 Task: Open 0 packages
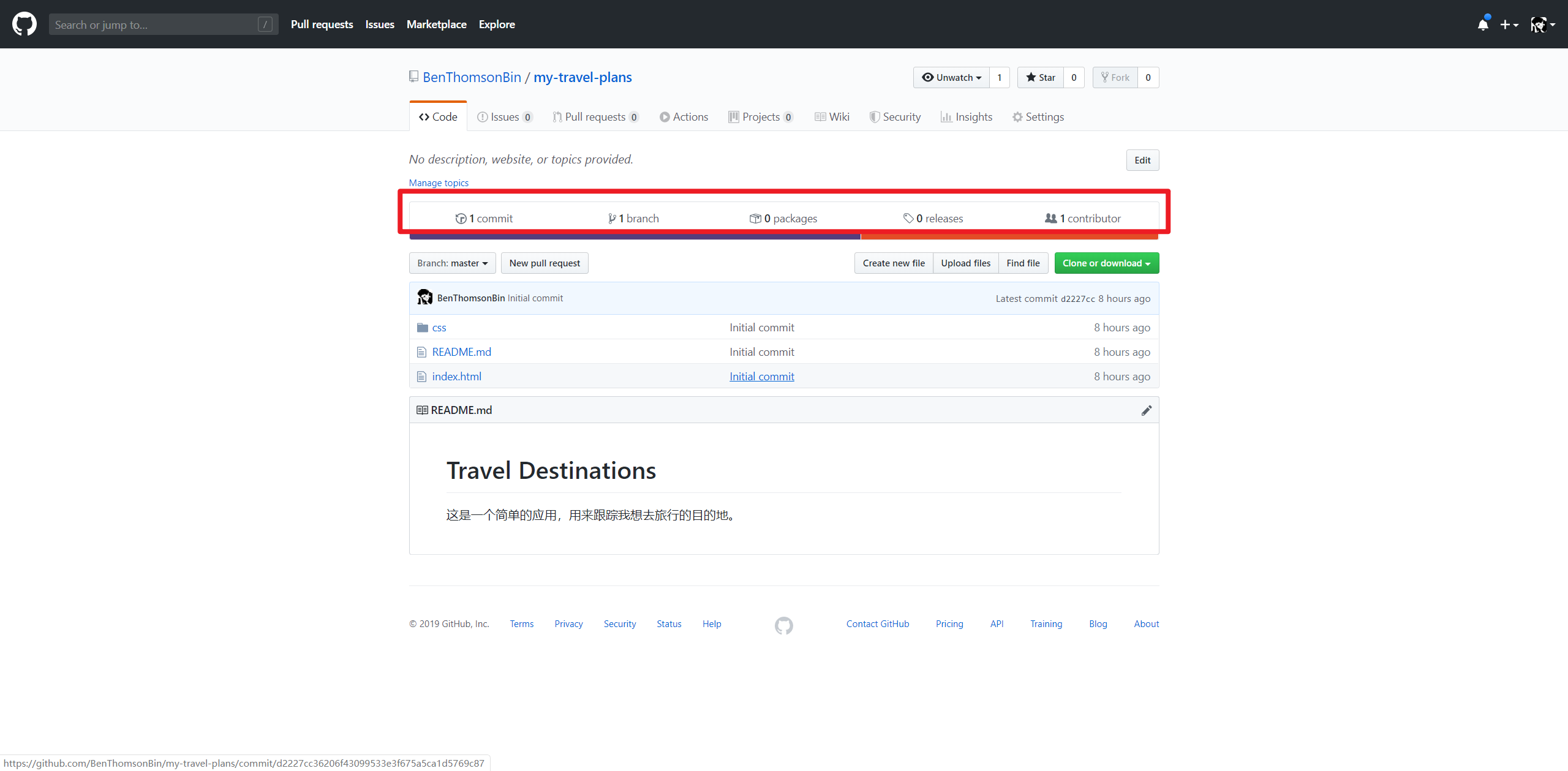(x=783, y=218)
